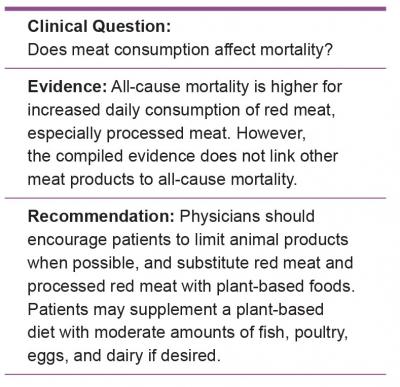
Task: Click the bold 'Evidence:' label
Action: click(67, 87)
